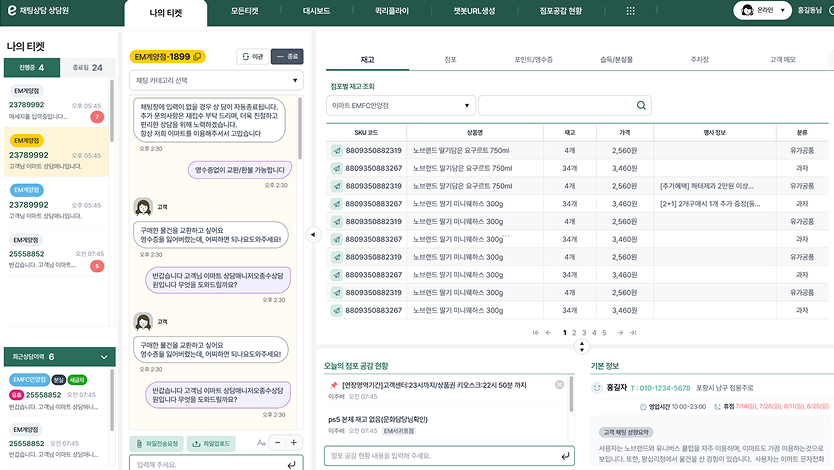Open the 채팅 카테고리 선택 dropdown
The image size is (834, 470).
click(215, 80)
